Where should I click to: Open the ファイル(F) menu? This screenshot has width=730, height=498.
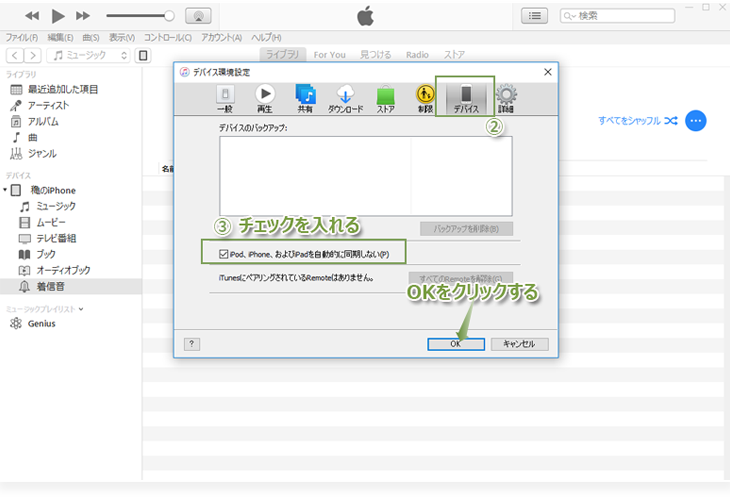tap(21, 38)
